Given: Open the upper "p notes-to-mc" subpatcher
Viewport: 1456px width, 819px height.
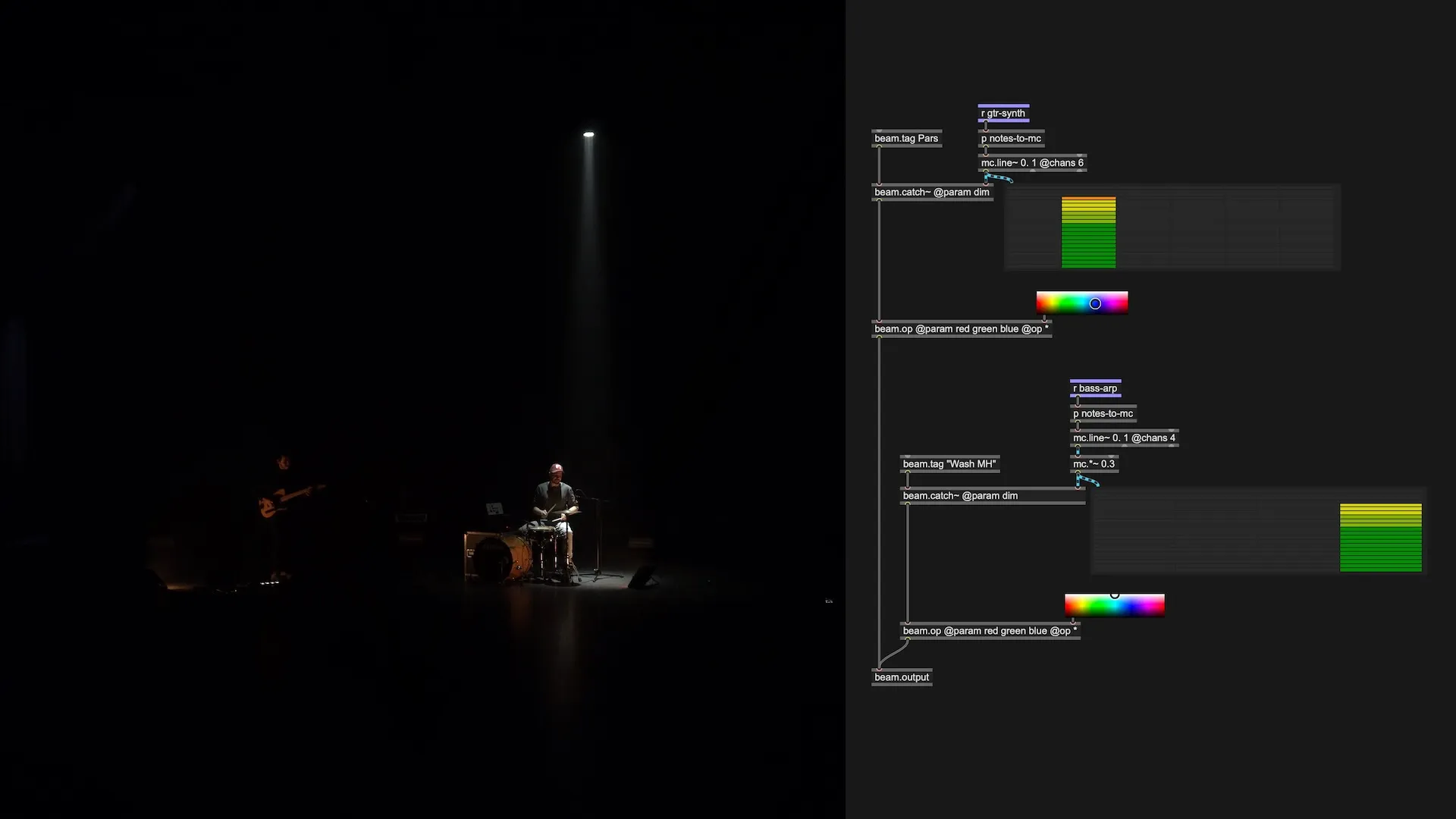Looking at the screenshot, I should tap(1011, 138).
